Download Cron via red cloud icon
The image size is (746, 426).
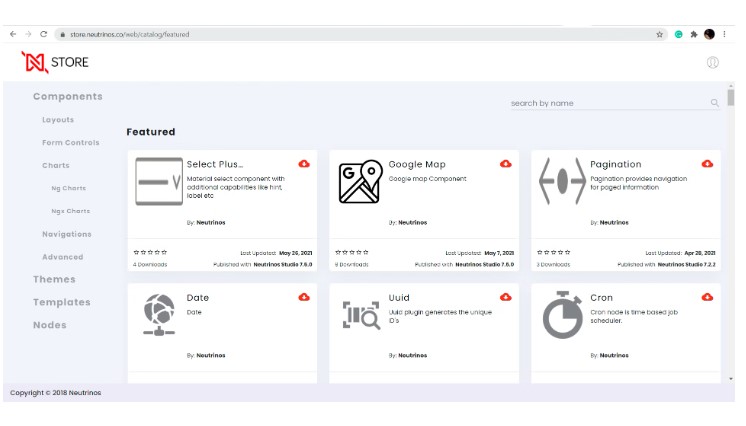coord(707,297)
